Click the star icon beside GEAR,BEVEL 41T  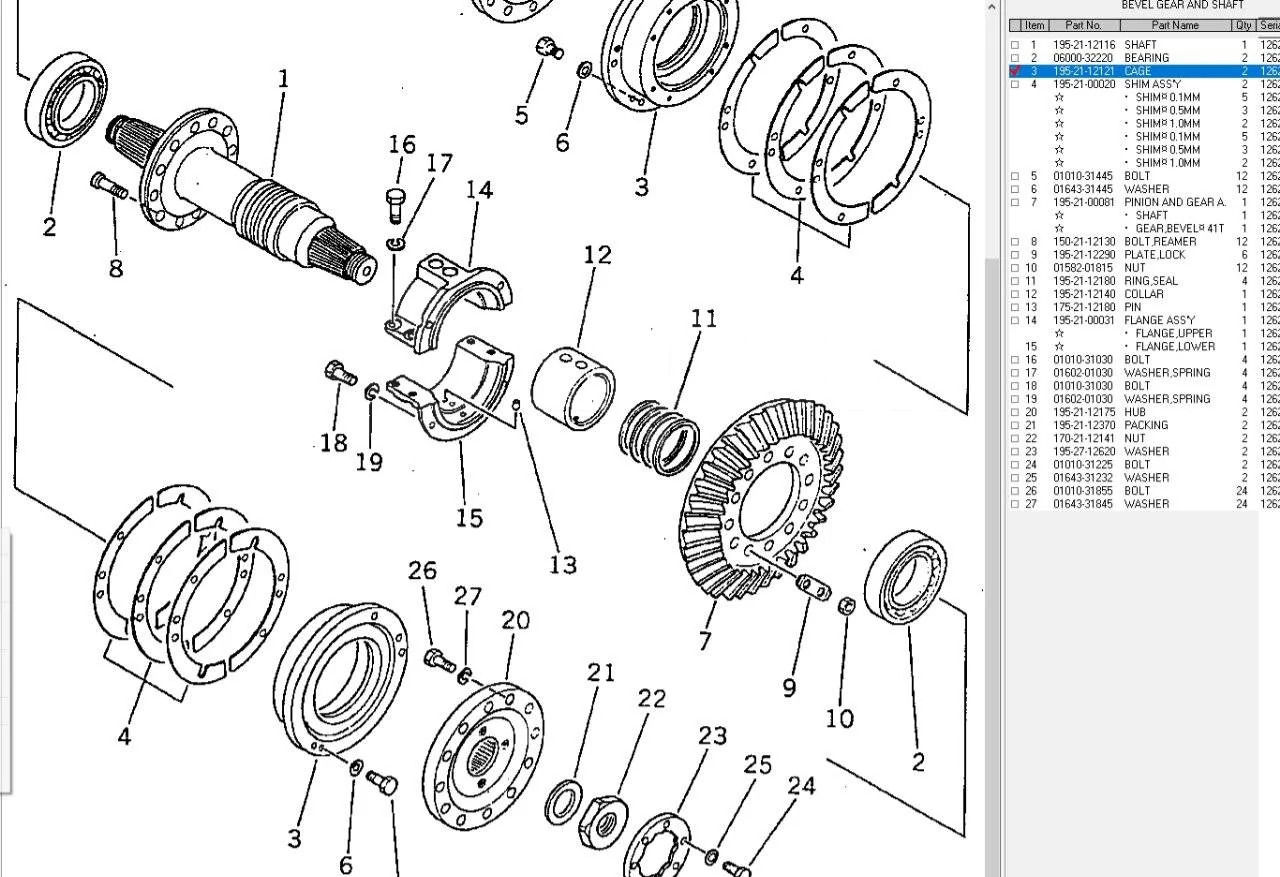click(1059, 228)
